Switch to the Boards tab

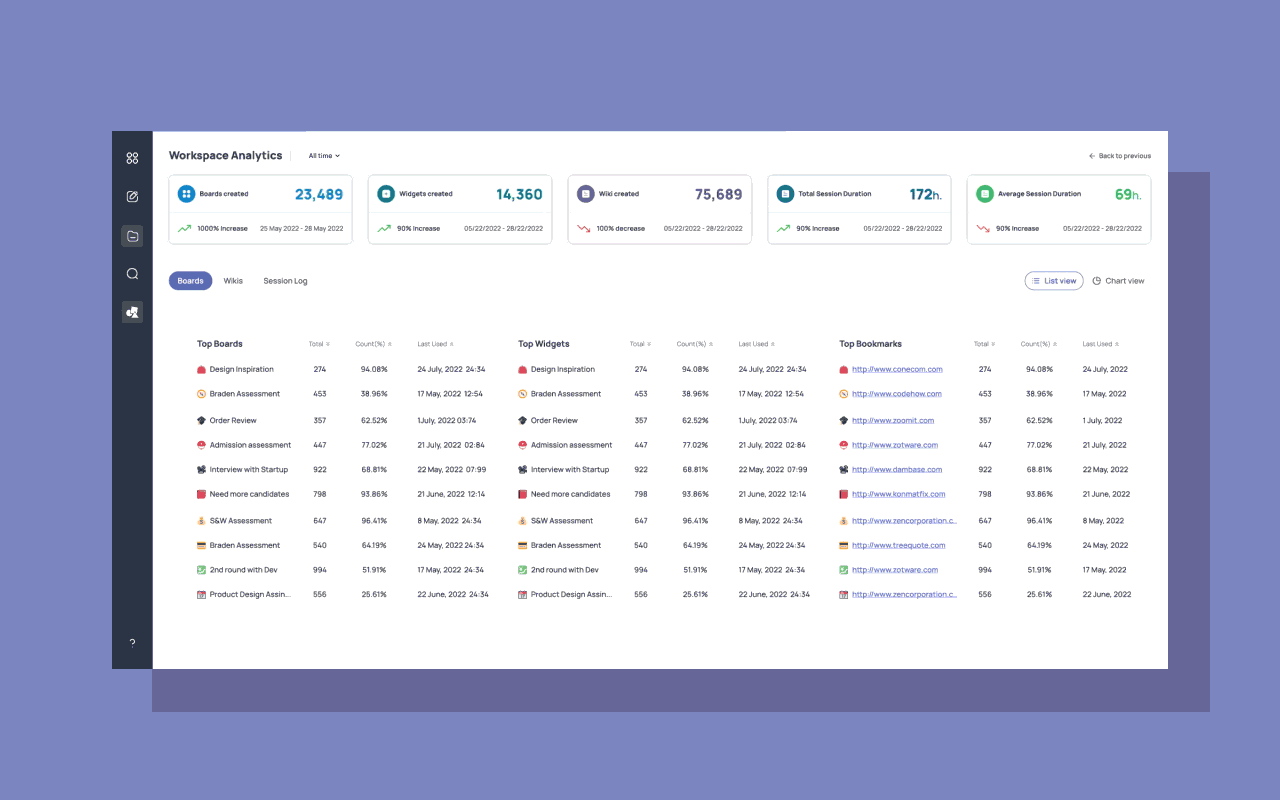pos(190,281)
